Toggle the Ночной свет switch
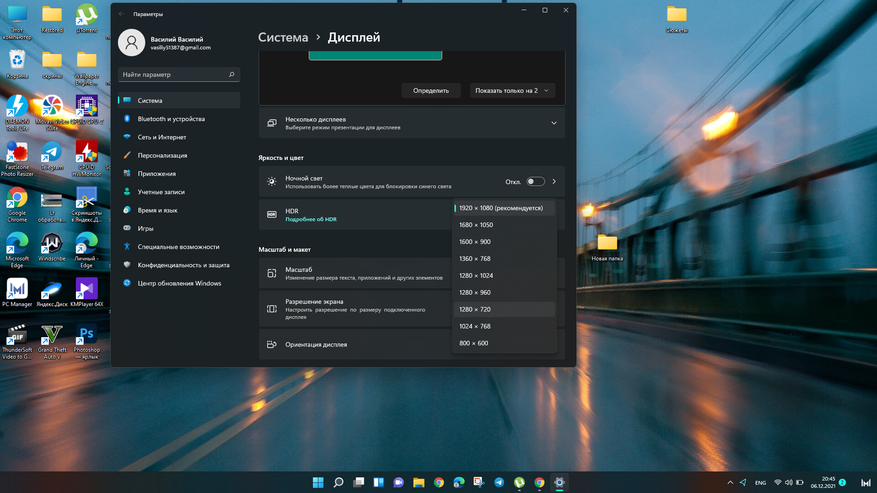 [x=535, y=182]
